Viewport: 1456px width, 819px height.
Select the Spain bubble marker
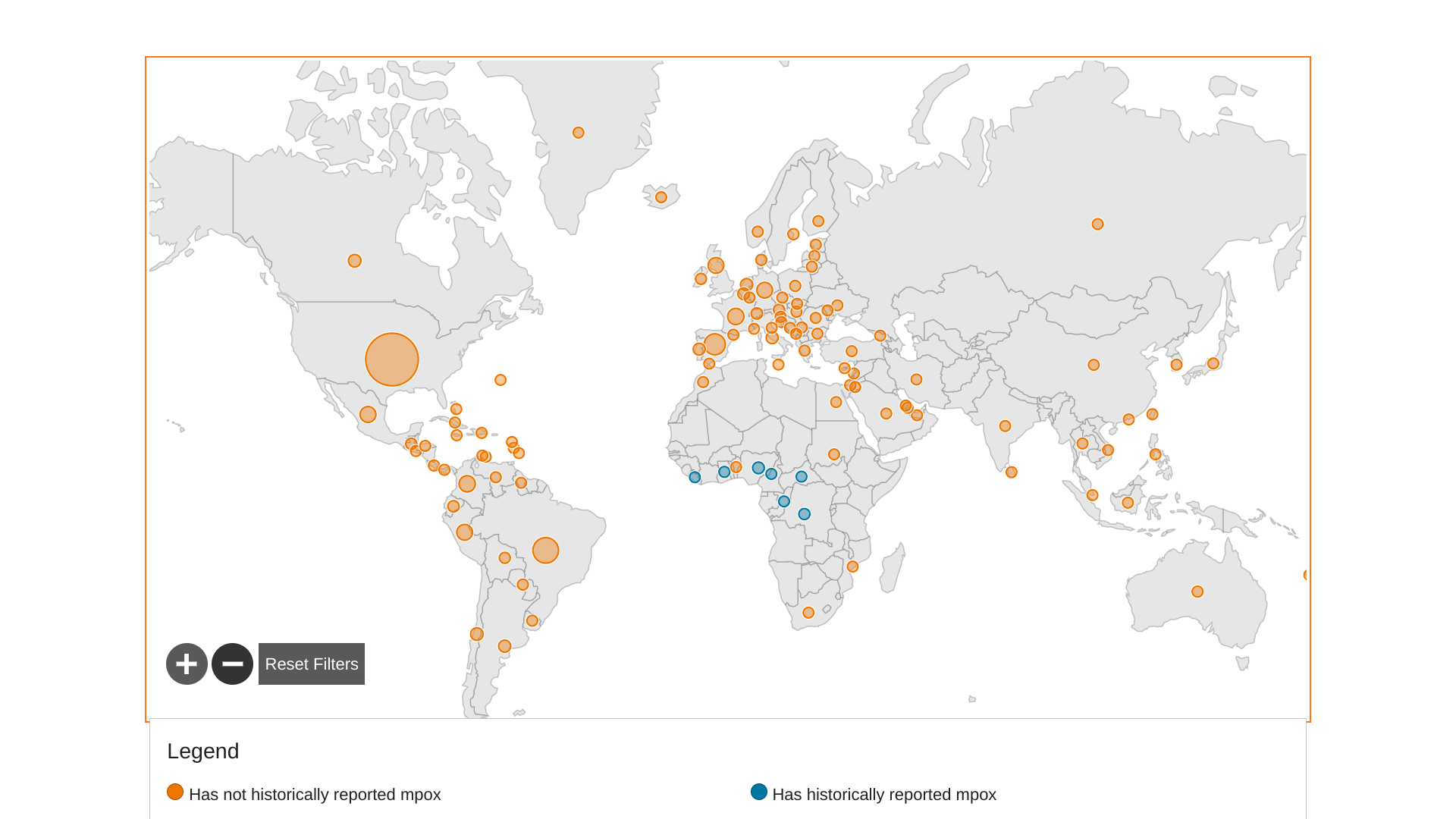click(714, 344)
